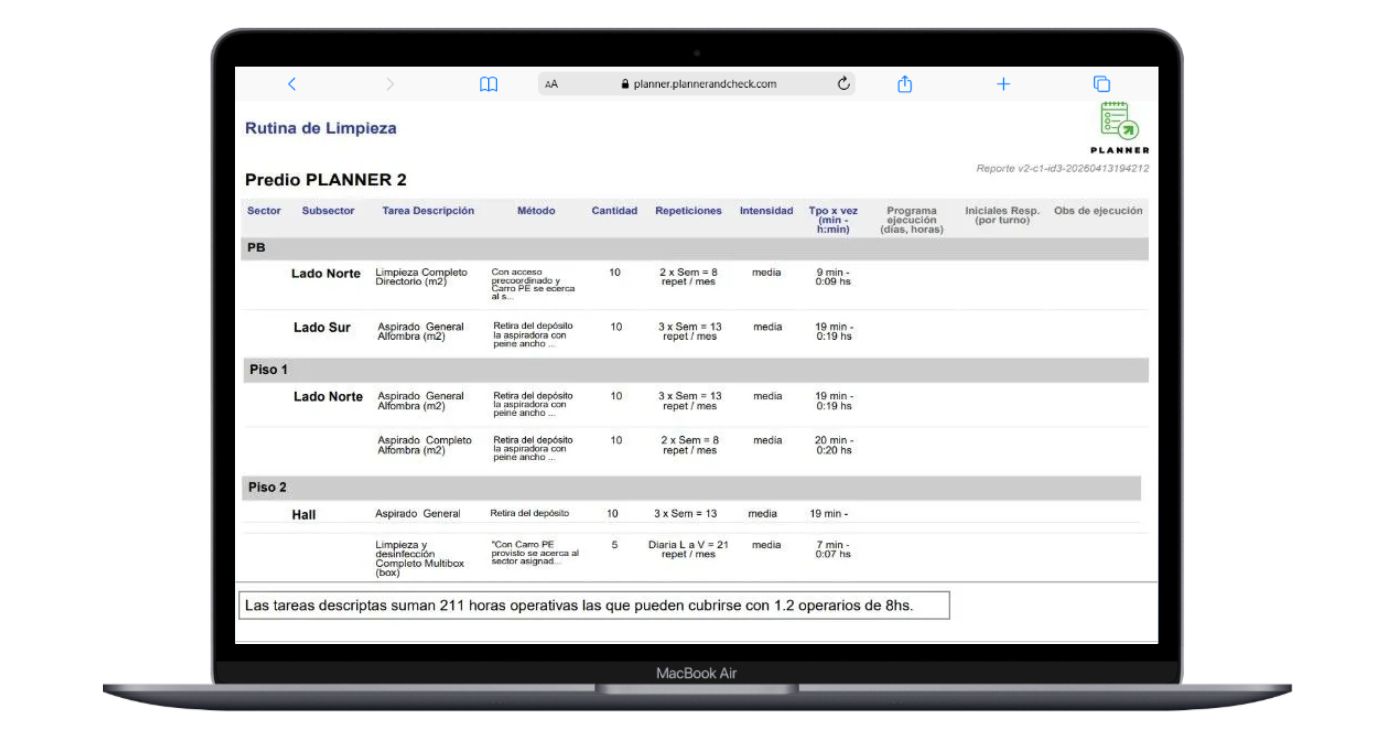The image size is (1392, 752).
Task: Click the Obs de ejecución column header
Action: click(1098, 211)
